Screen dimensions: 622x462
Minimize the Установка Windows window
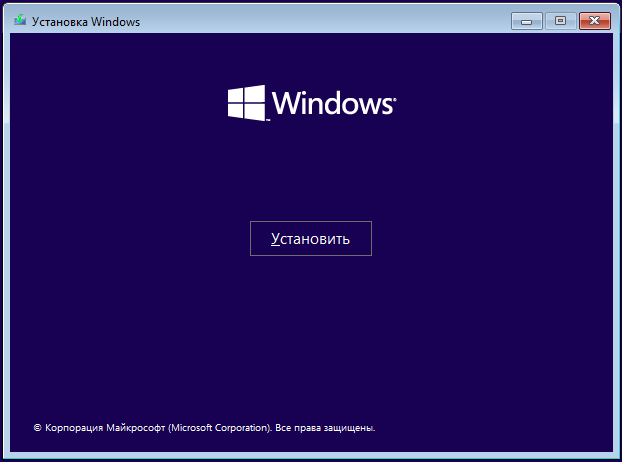(526, 21)
